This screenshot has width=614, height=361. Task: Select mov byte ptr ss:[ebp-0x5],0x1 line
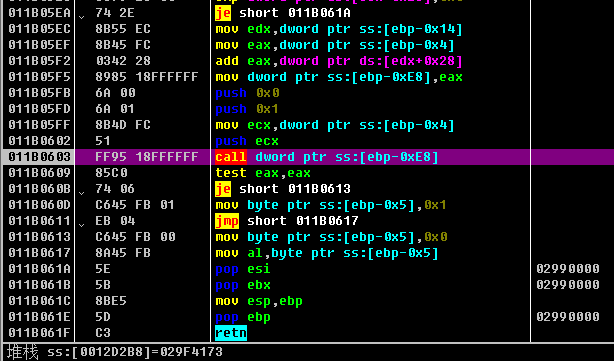[x=331, y=205]
